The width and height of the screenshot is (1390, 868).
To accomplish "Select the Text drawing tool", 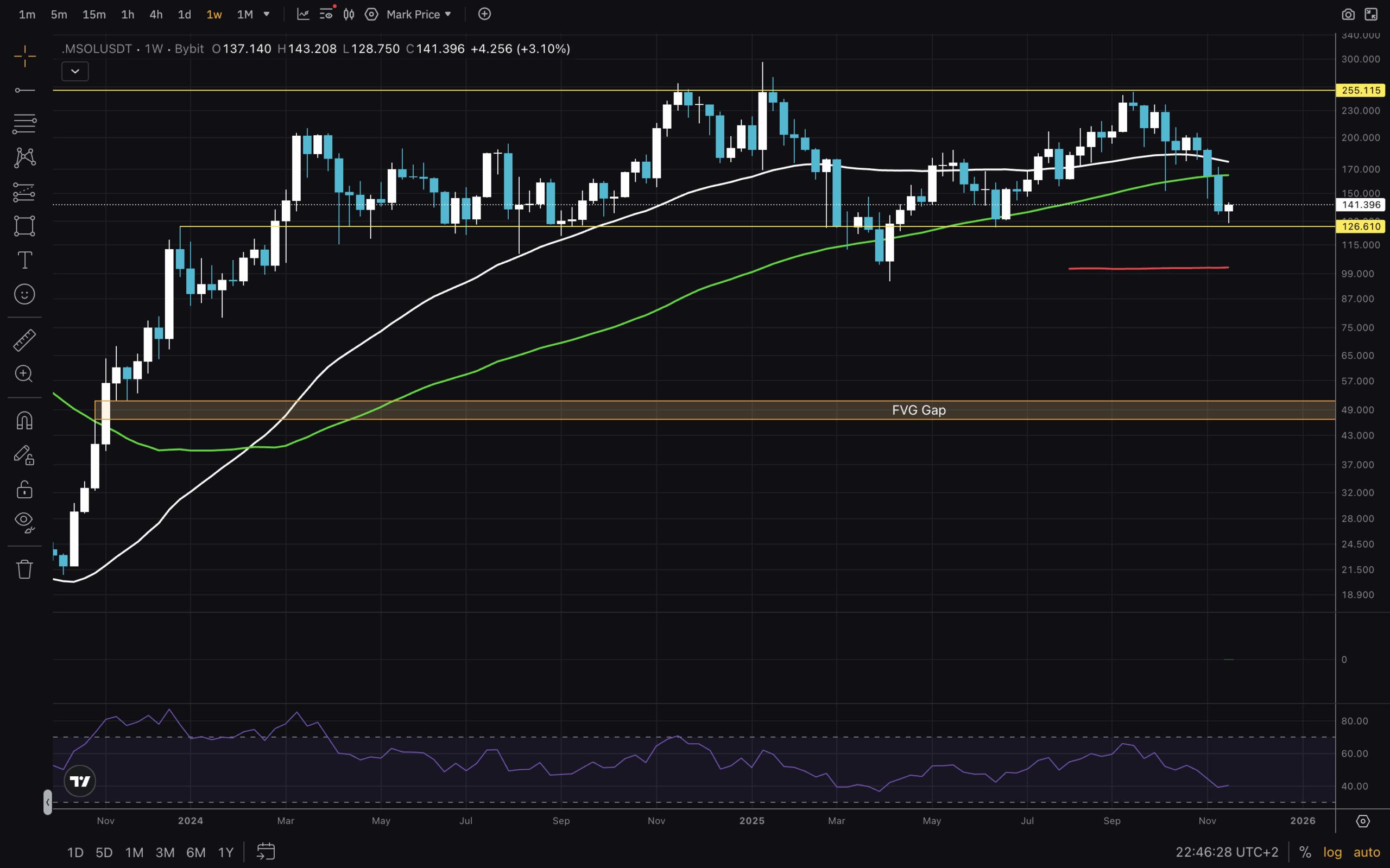I will (x=24, y=260).
